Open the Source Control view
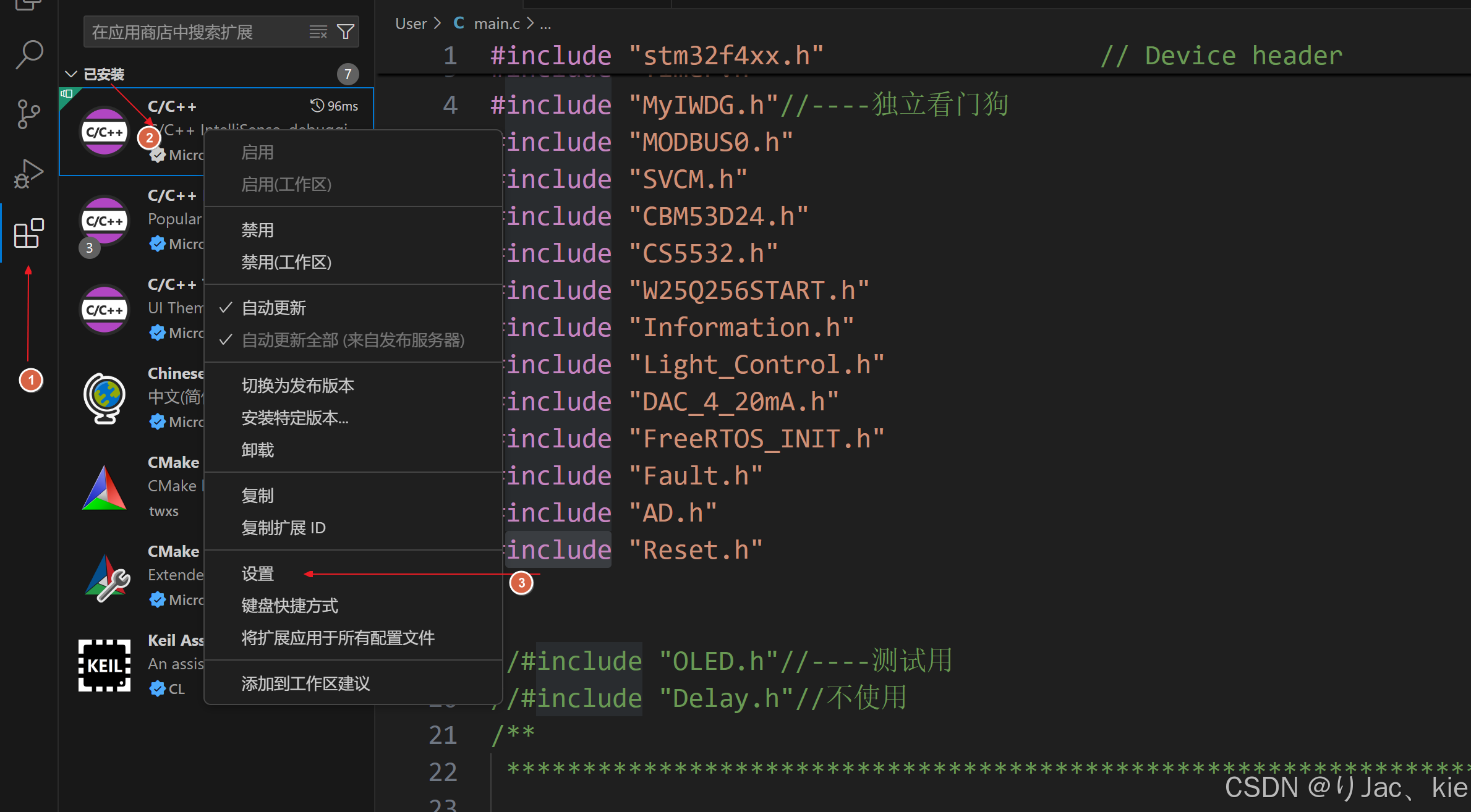The height and width of the screenshot is (812, 1471). pyautogui.click(x=28, y=114)
